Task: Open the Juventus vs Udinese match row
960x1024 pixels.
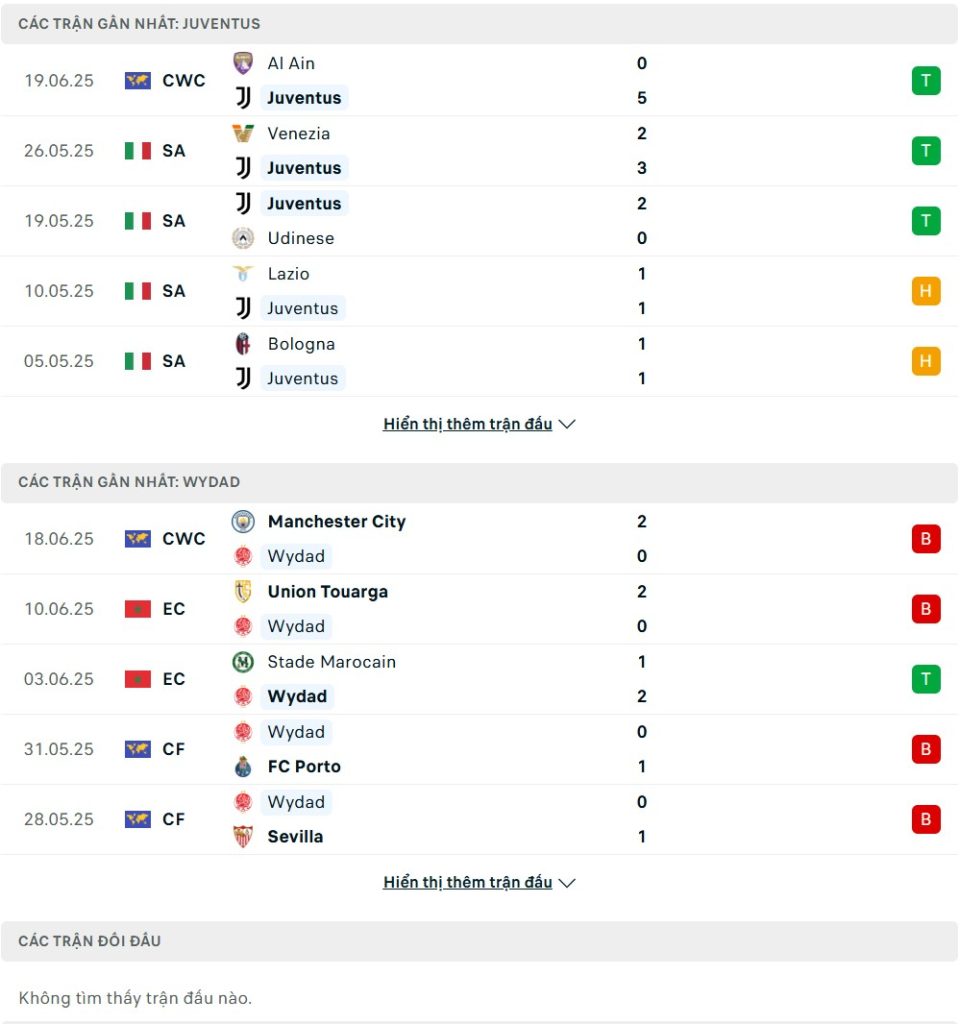Action: coord(480,221)
